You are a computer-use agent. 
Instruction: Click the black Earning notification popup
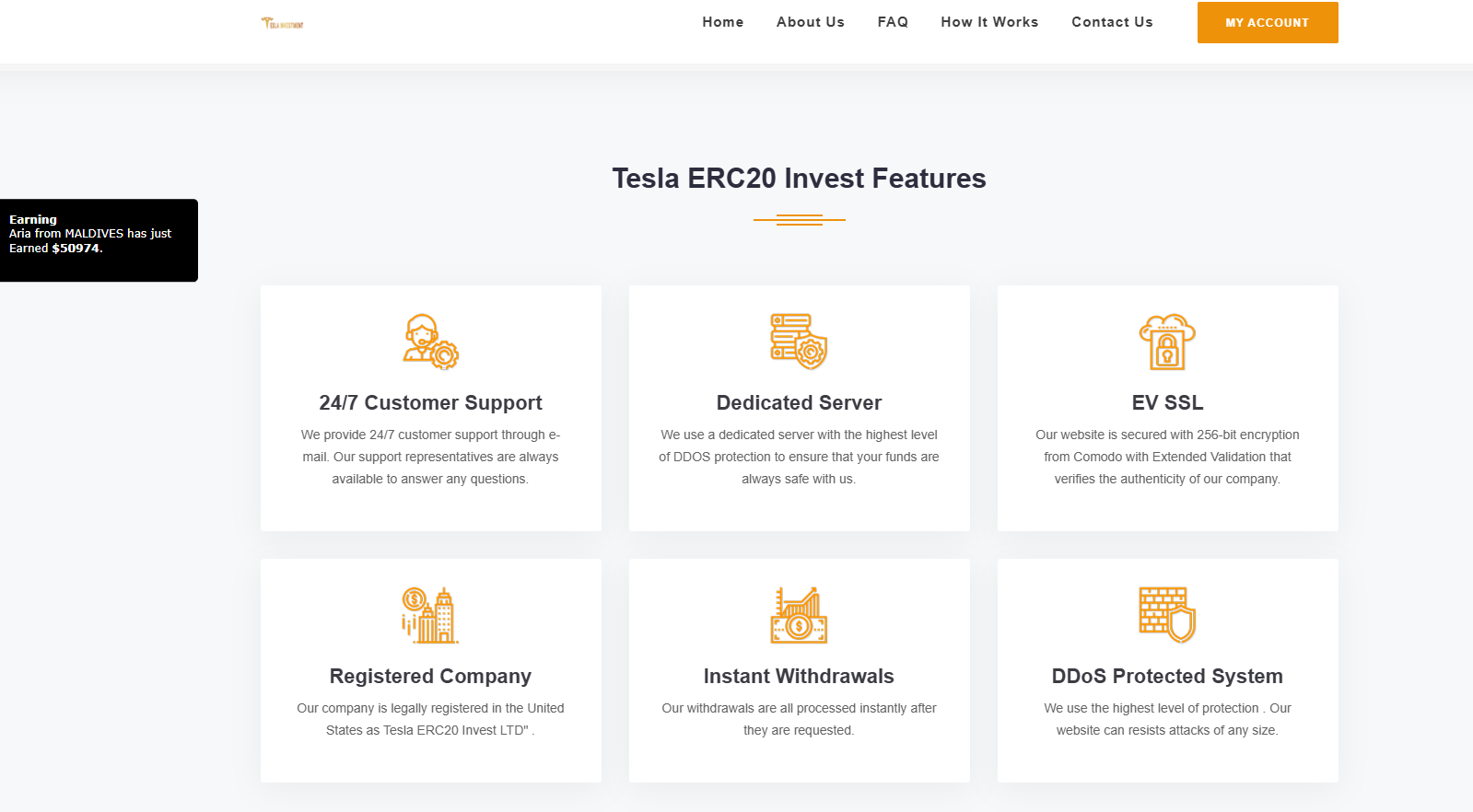[99, 240]
